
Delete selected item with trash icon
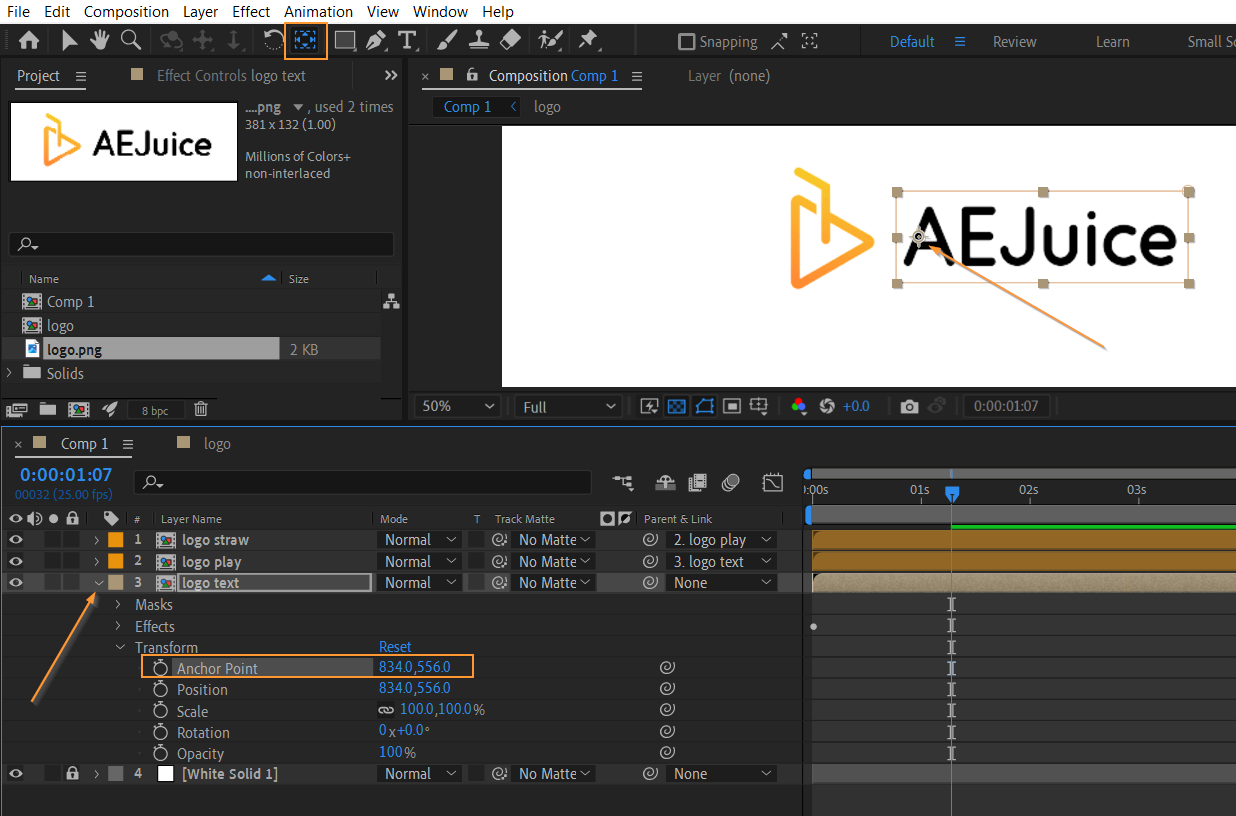point(201,409)
